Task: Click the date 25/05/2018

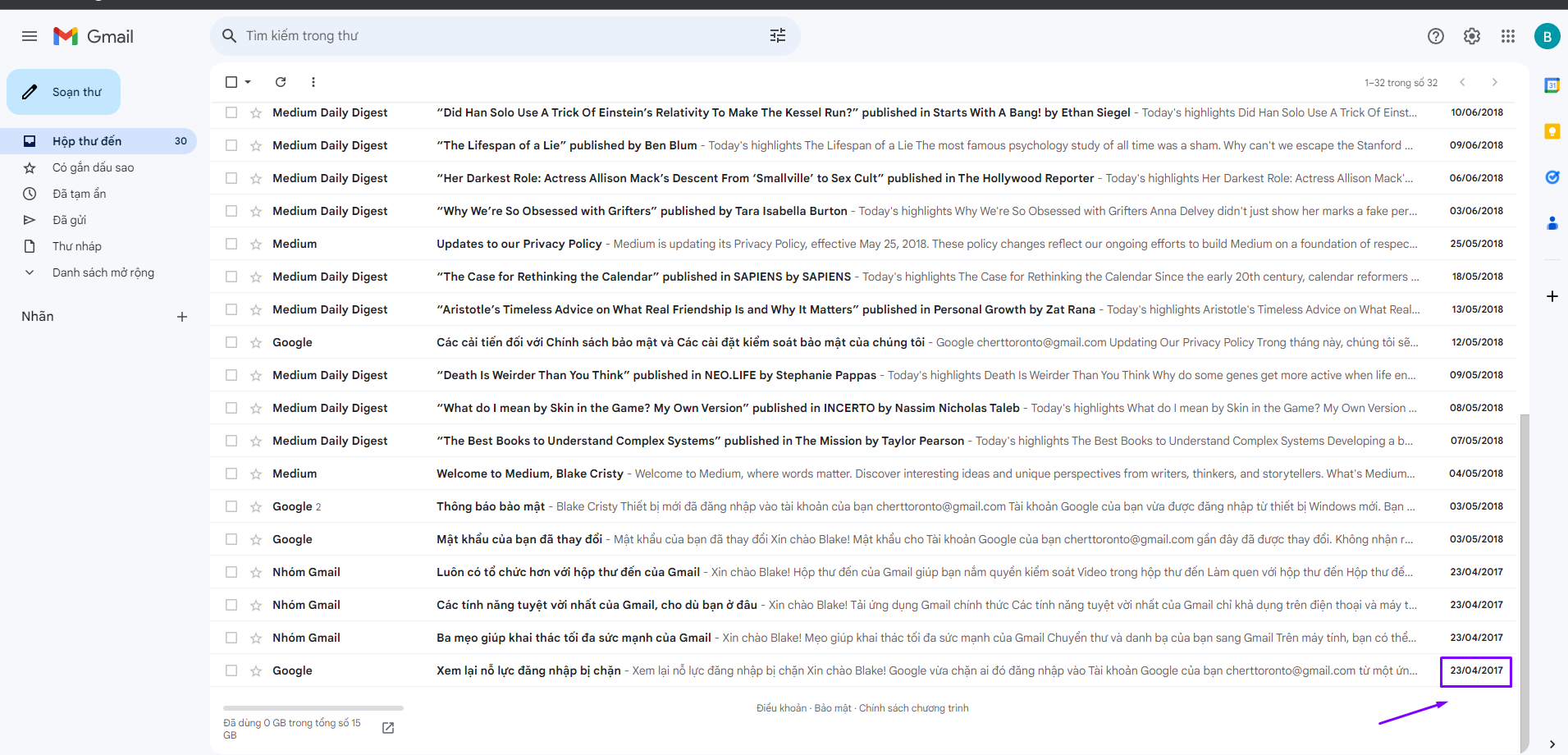Action: point(1477,244)
